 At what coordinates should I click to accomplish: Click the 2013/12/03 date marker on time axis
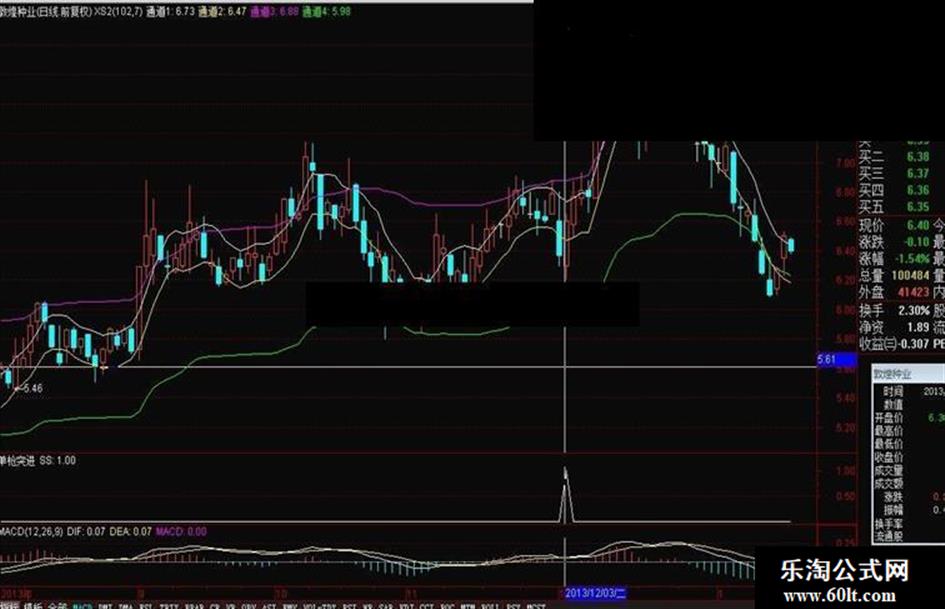coord(595,593)
